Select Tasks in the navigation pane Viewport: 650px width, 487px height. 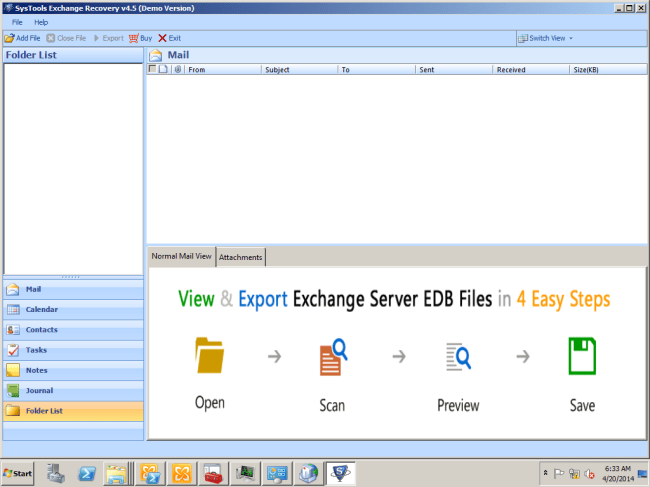[73, 350]
